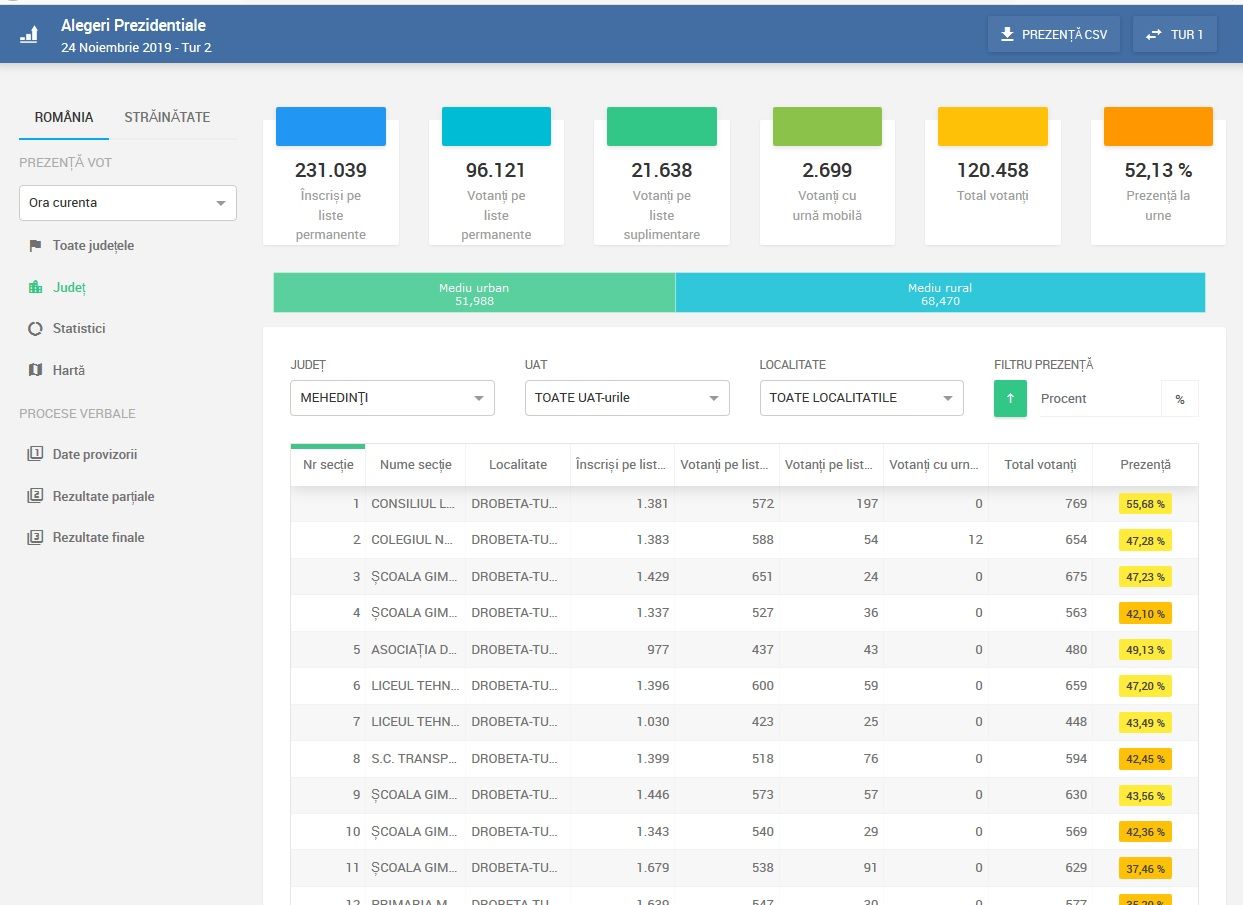This screenshot has width=1243, height=905.
Task: Click the flag icon beside Toate județele
Action: [35, 245]
